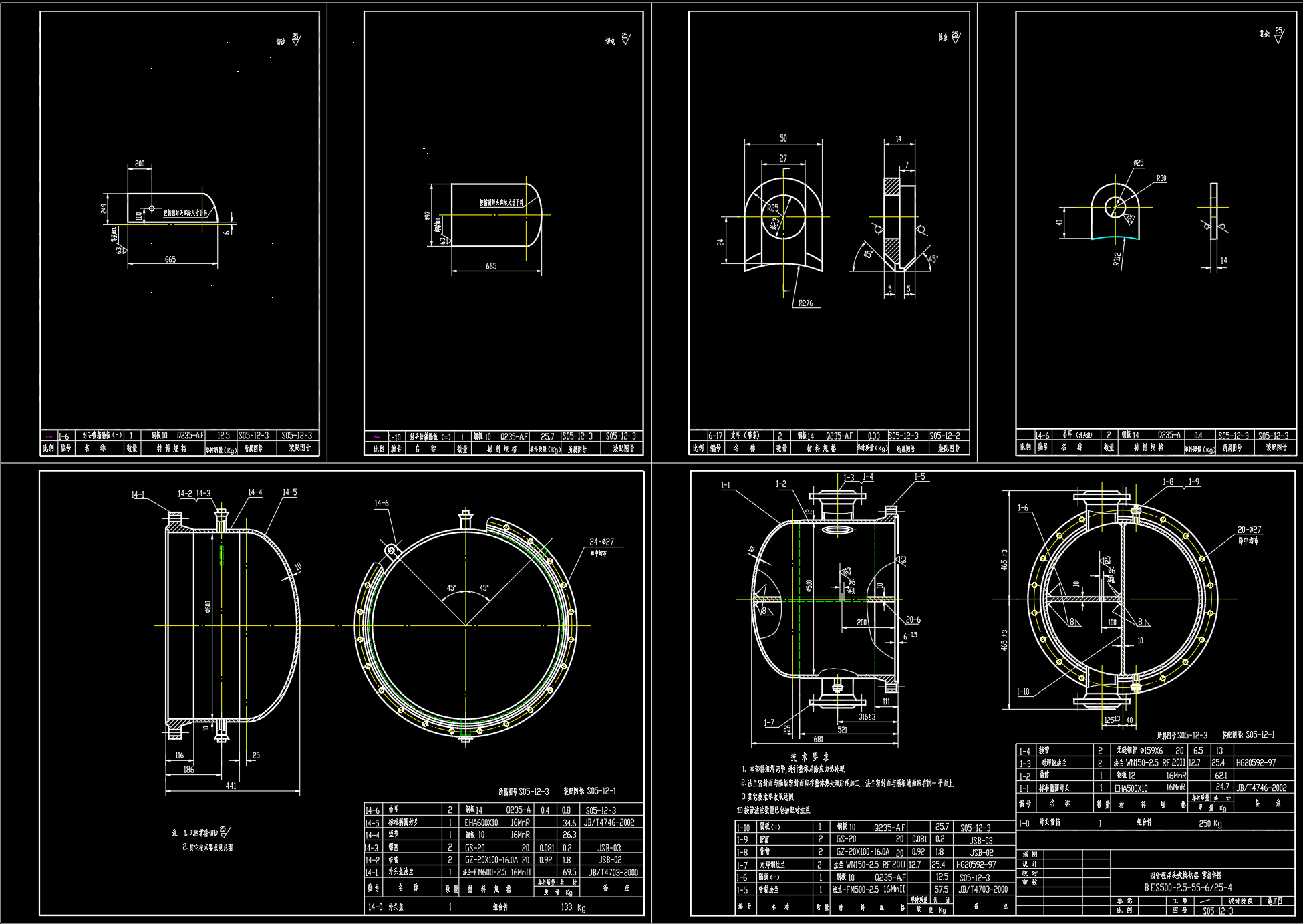Select the 521 length dimension

click(x=842, y=730)
